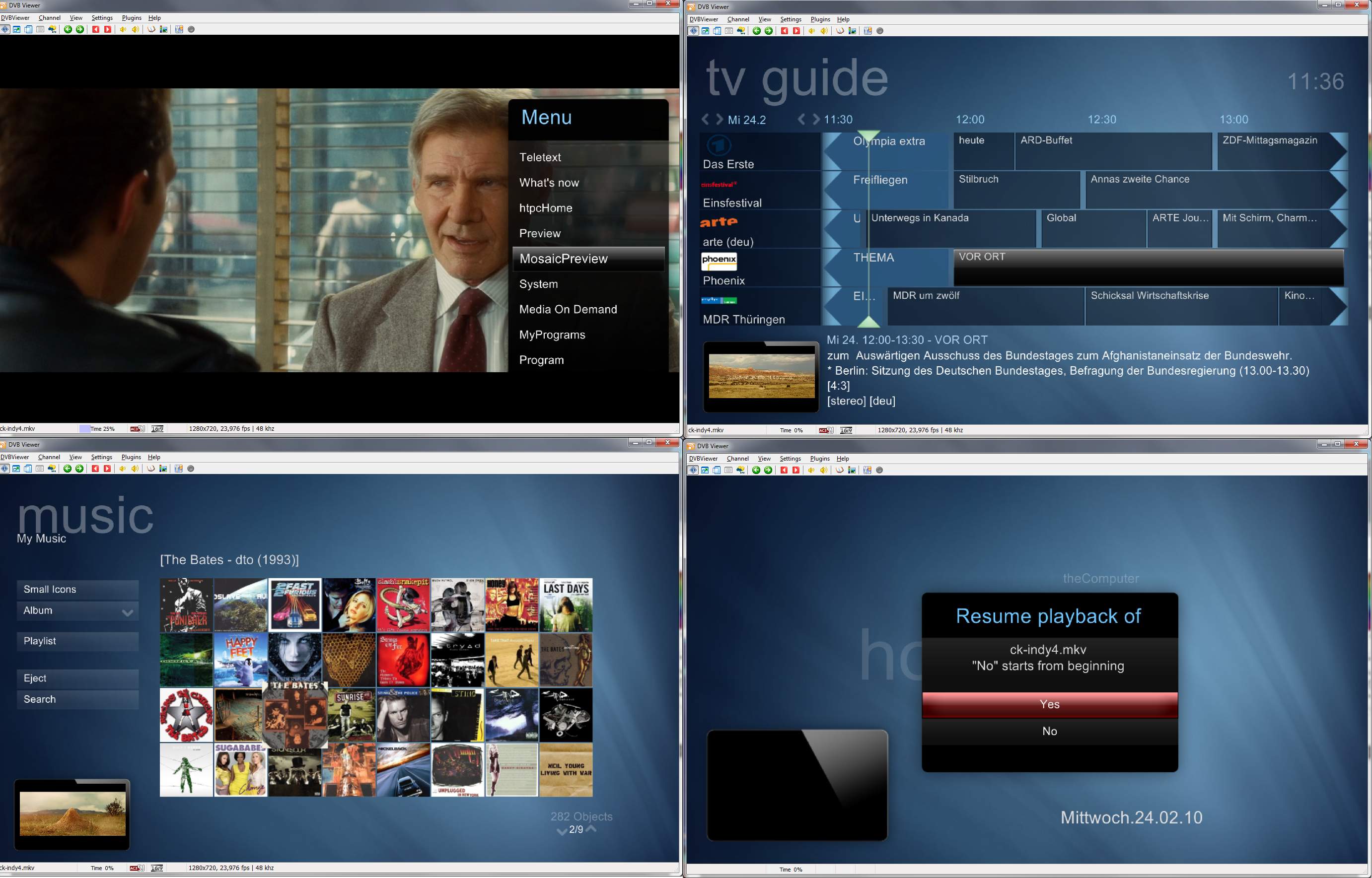This screenshot has height=878, width=1372.
Task: Click red previous button in Menu window toolbar
Action: pos(96,30)
